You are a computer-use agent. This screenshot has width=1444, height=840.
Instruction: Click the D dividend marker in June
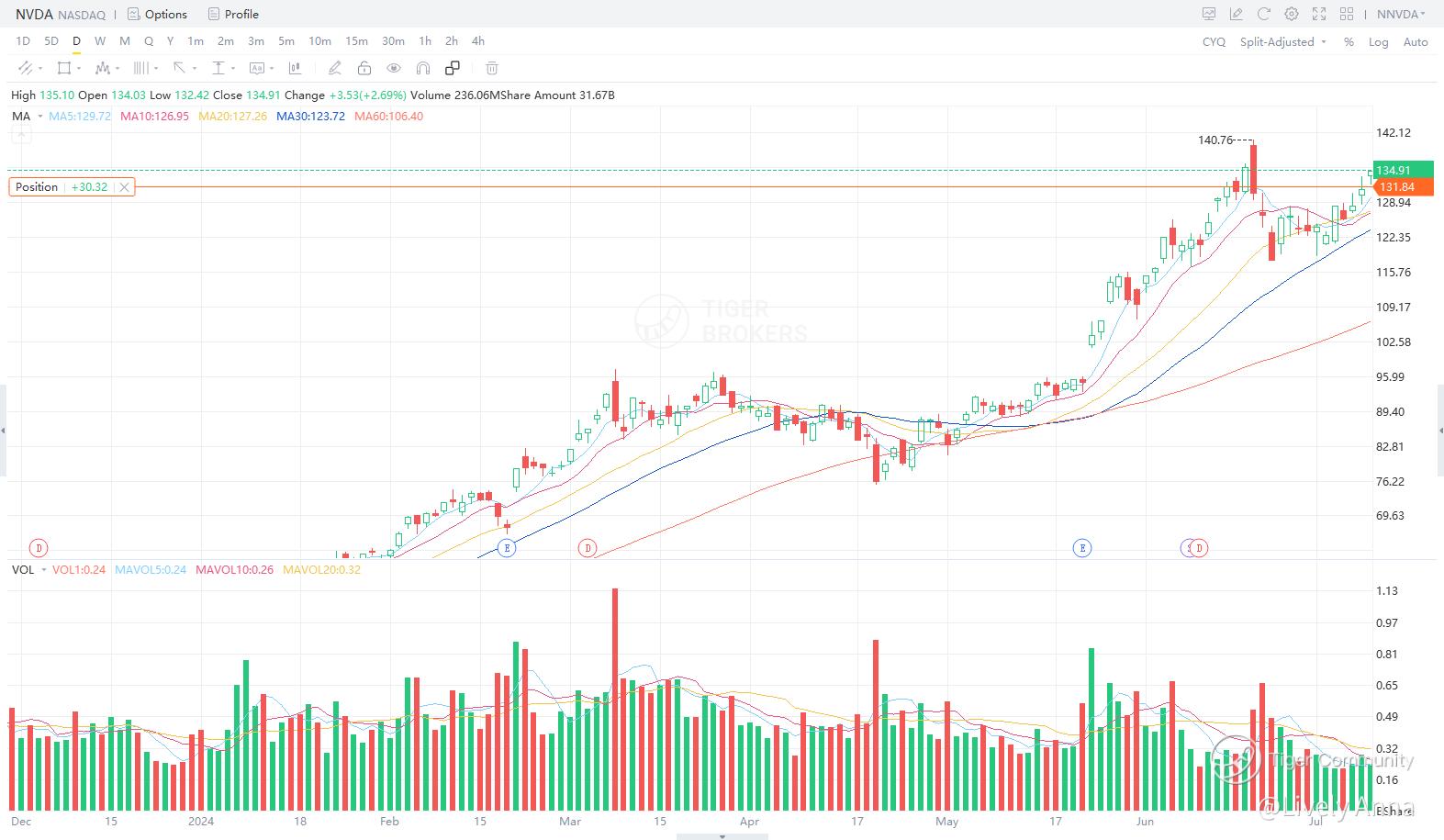(1199, 548)
